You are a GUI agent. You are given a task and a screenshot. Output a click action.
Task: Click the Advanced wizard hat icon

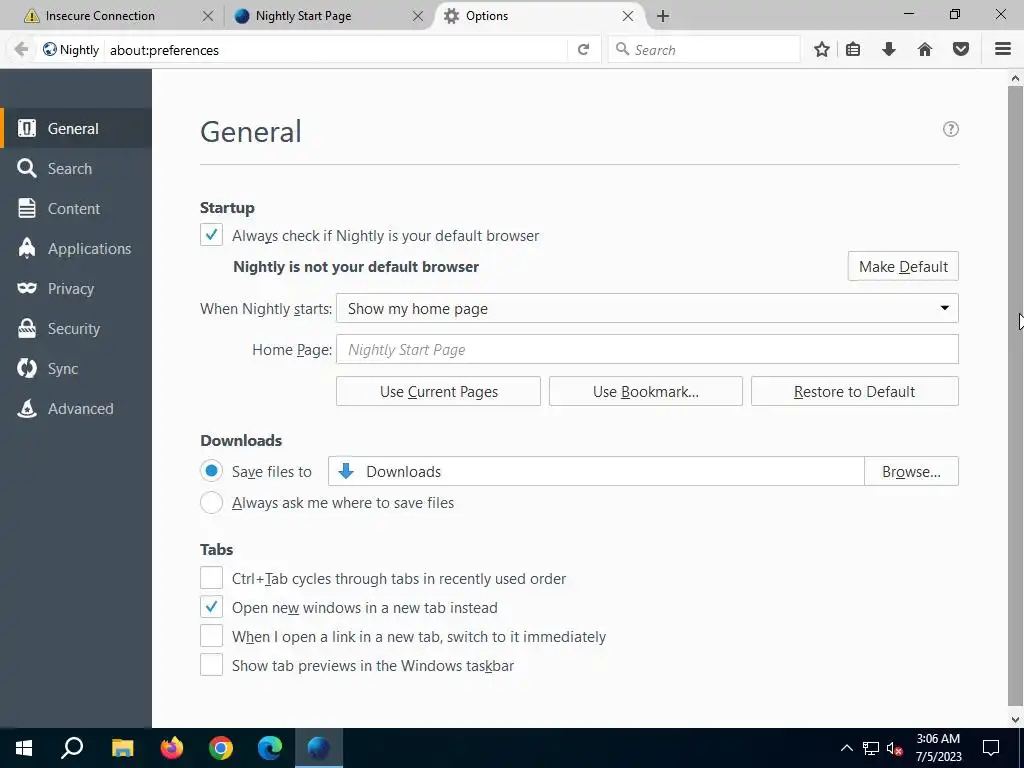(x=27, y=408)
